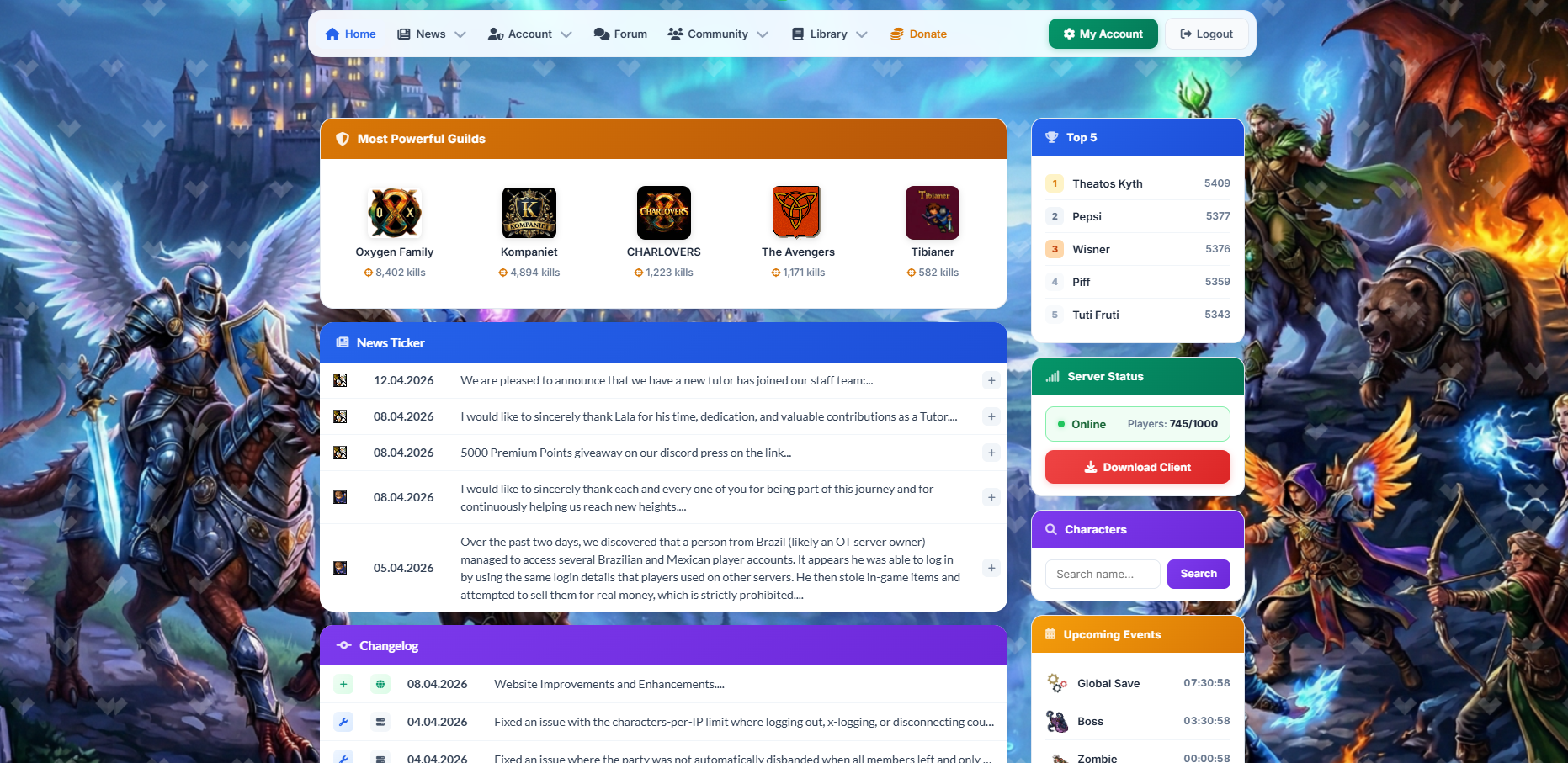Screen dimensions: 1568x763
Task: Open the CHARLOVERS guild emblem
Action: coord(664,212)
